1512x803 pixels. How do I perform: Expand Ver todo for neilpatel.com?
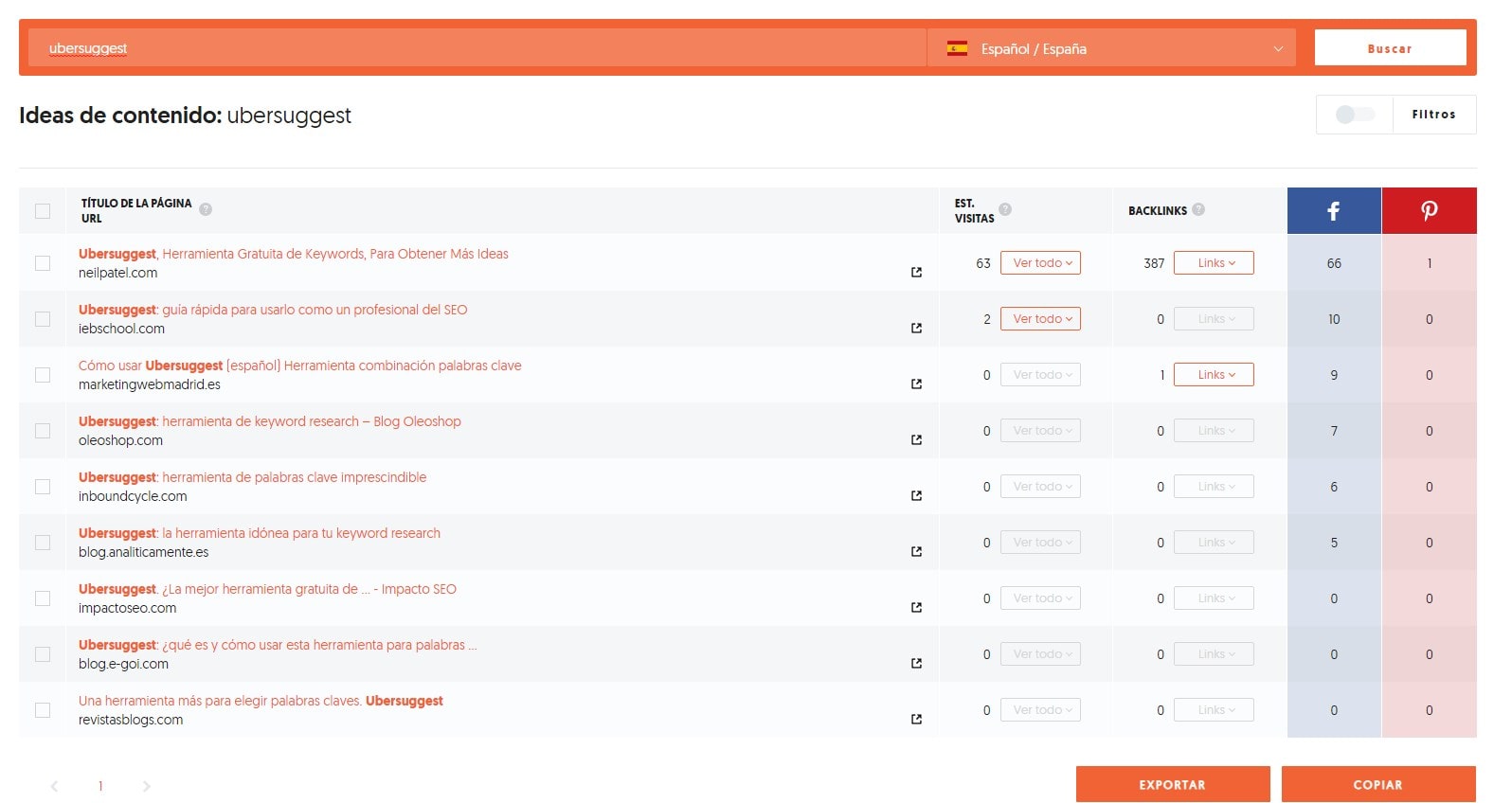[x=1040, y=263]
